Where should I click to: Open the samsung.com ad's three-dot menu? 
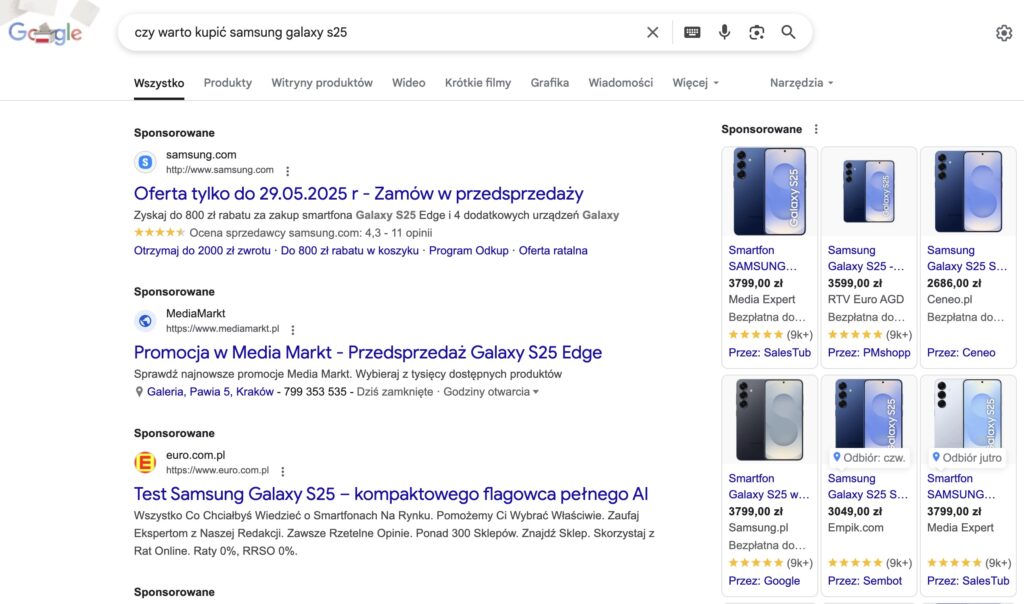coord(287,170)
